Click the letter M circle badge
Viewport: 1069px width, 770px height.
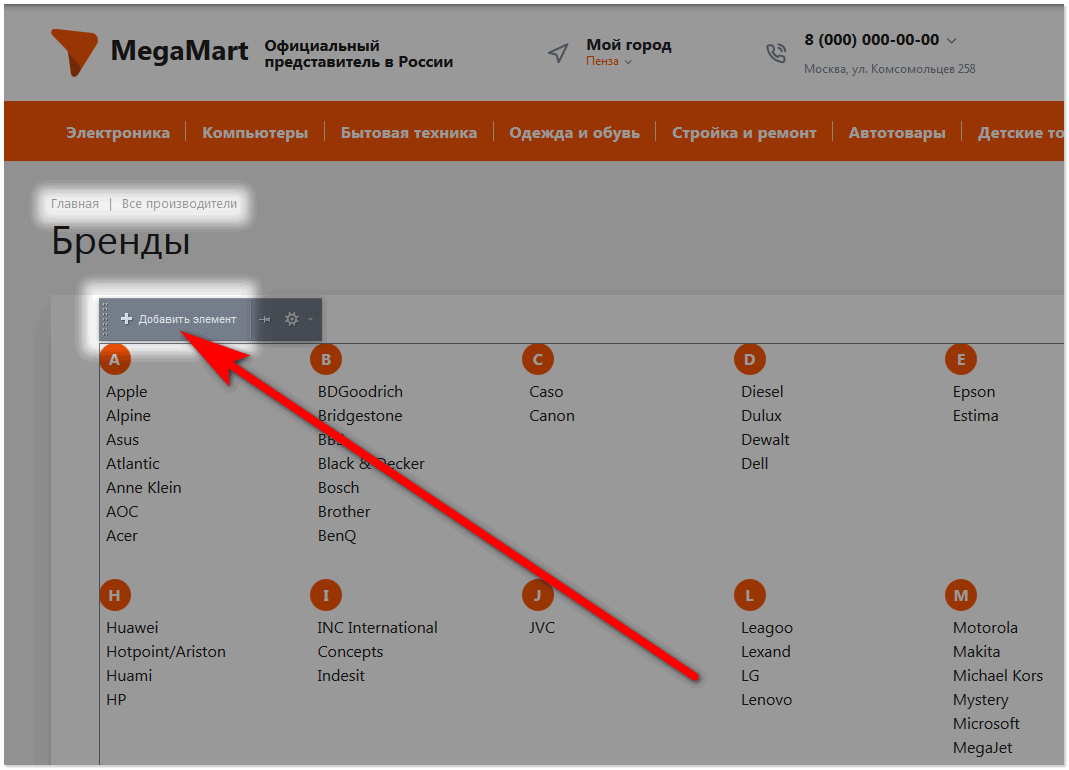(961, 595)
